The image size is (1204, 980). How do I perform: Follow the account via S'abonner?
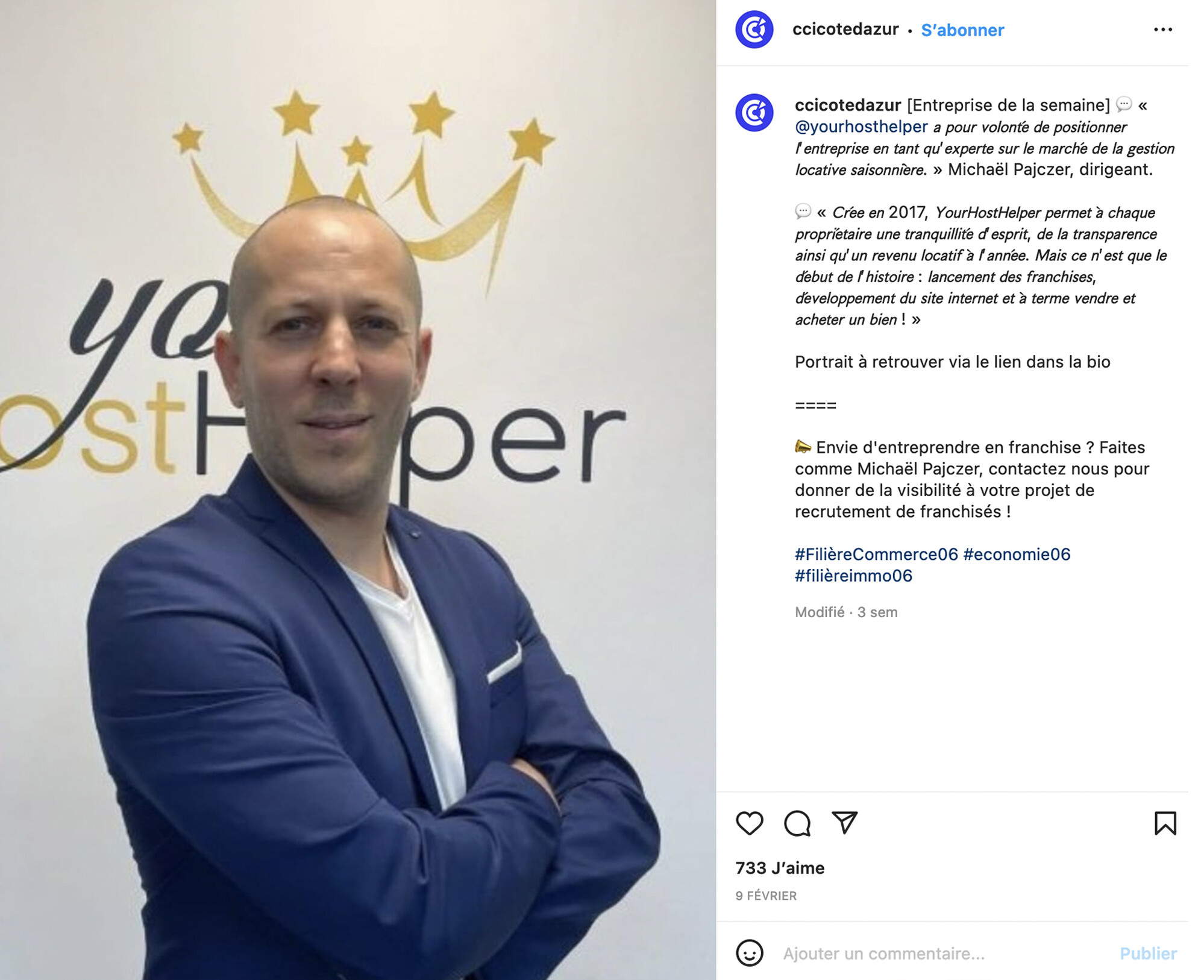(x=962, y=30)
